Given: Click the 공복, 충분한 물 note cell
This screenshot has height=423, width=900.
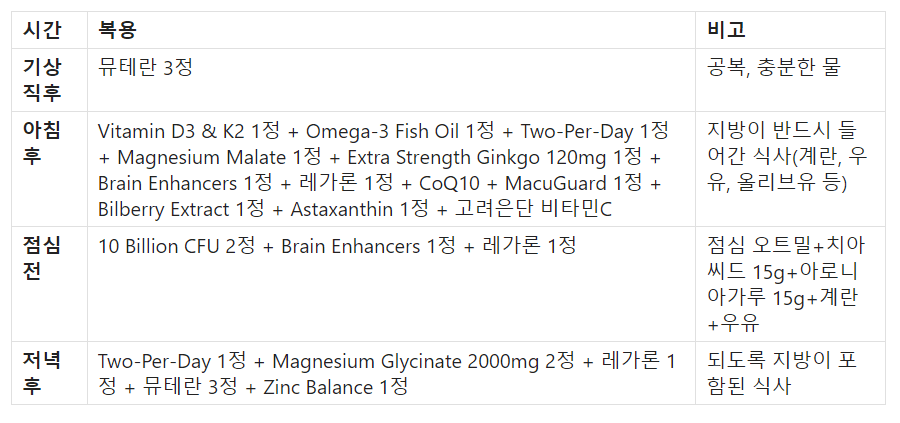Looking at the screenshot, I should point(774,68).
